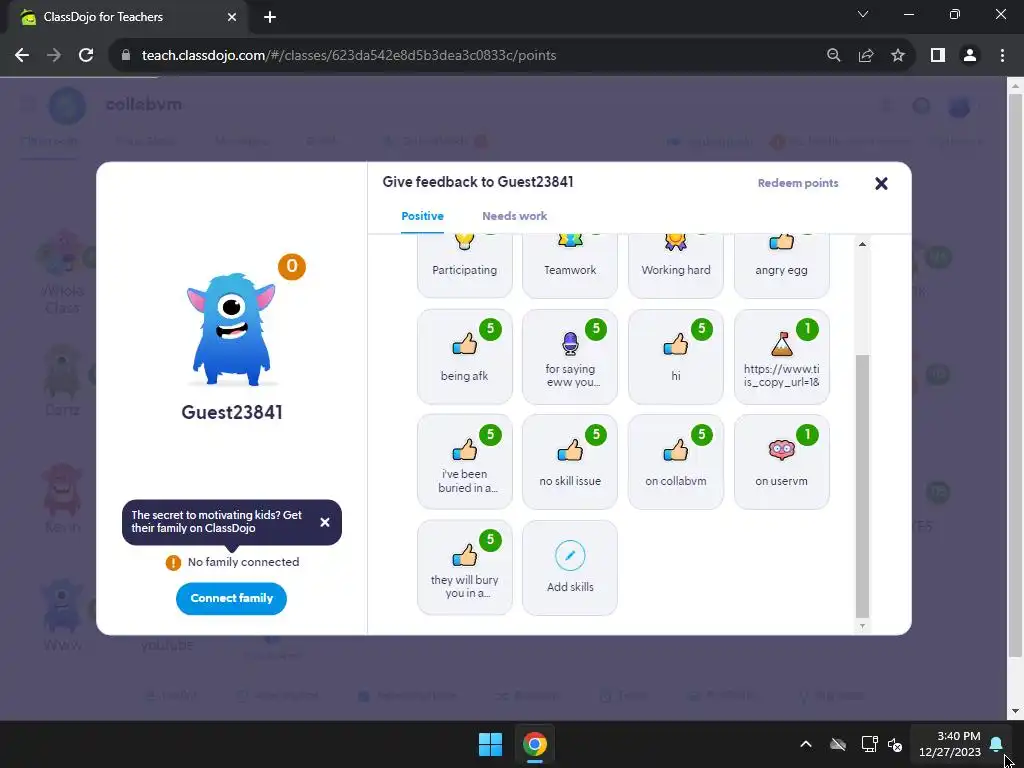This screenshot has height=768, width=1024.
Task: Open the Chrome three-dot menu
Action: (x=1002, y=56)
